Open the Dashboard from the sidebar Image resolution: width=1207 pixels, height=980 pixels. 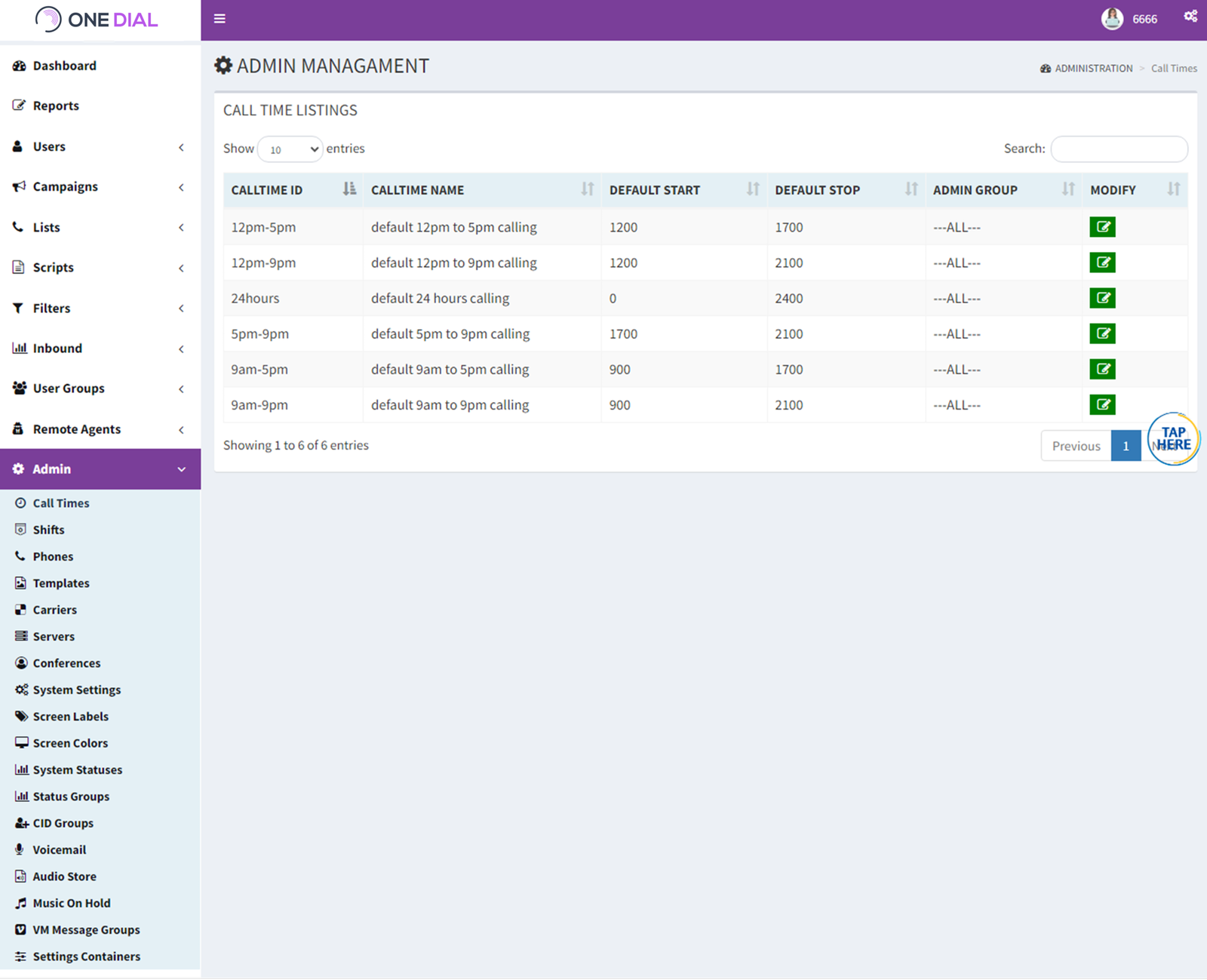click(x=63, y=66)
